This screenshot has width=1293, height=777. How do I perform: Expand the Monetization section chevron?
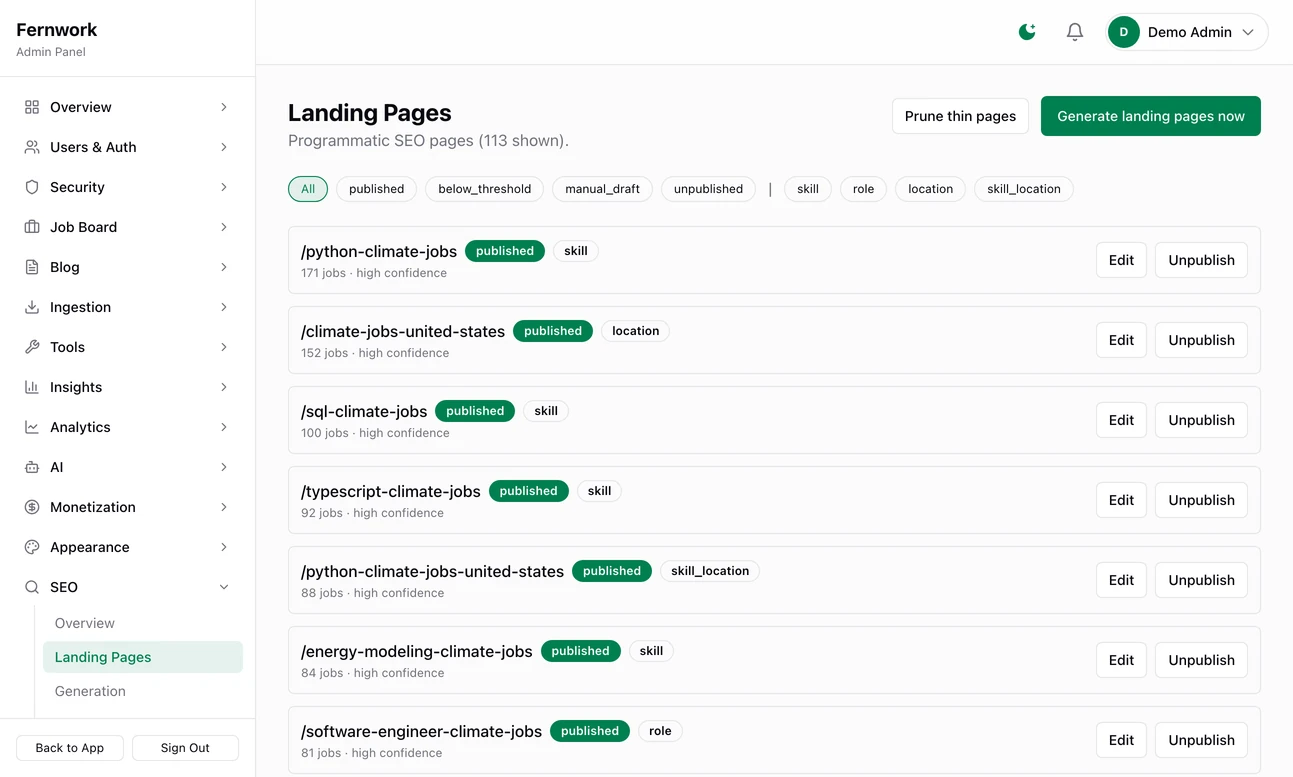pyautogui.click(x=224, y=507)
